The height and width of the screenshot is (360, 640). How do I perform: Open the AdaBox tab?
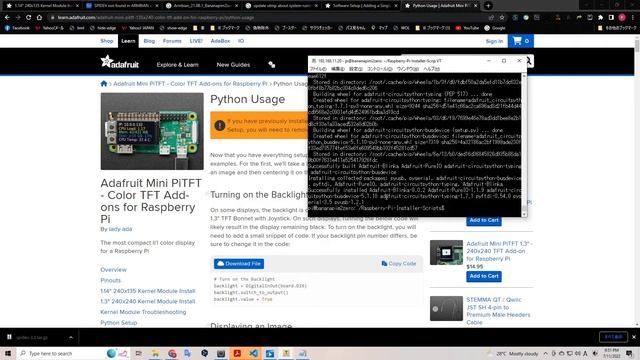coord(220,41)
